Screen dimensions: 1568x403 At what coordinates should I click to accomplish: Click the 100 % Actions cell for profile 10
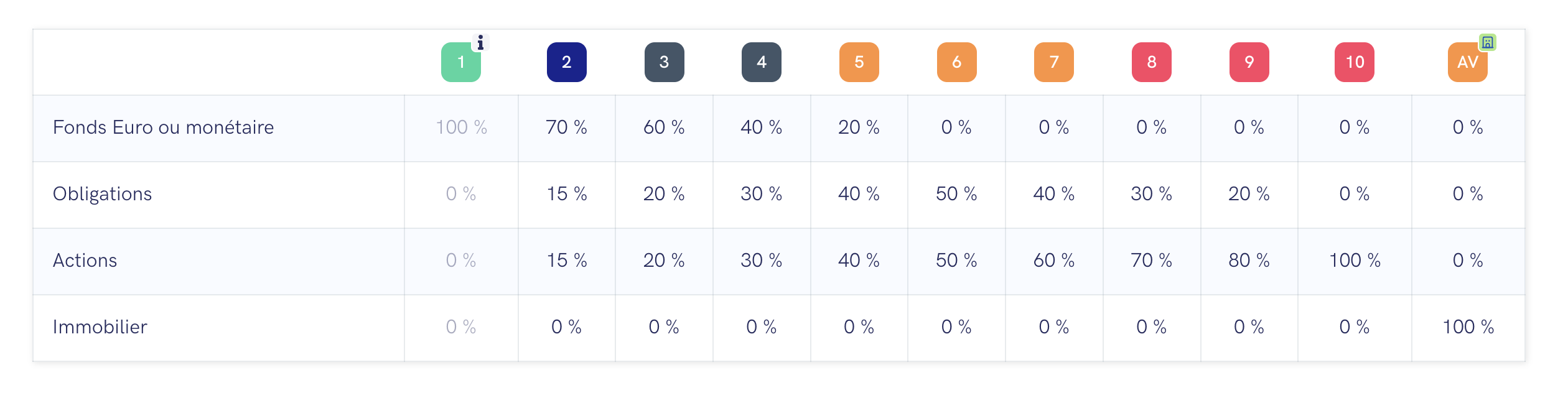(1355, 261)
